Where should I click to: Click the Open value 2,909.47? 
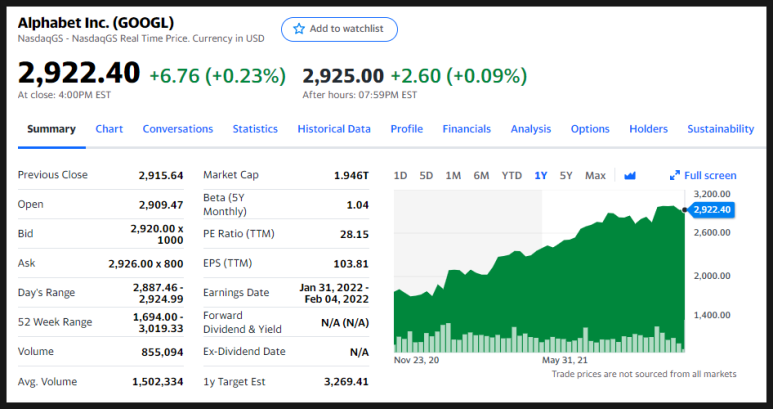161,205
